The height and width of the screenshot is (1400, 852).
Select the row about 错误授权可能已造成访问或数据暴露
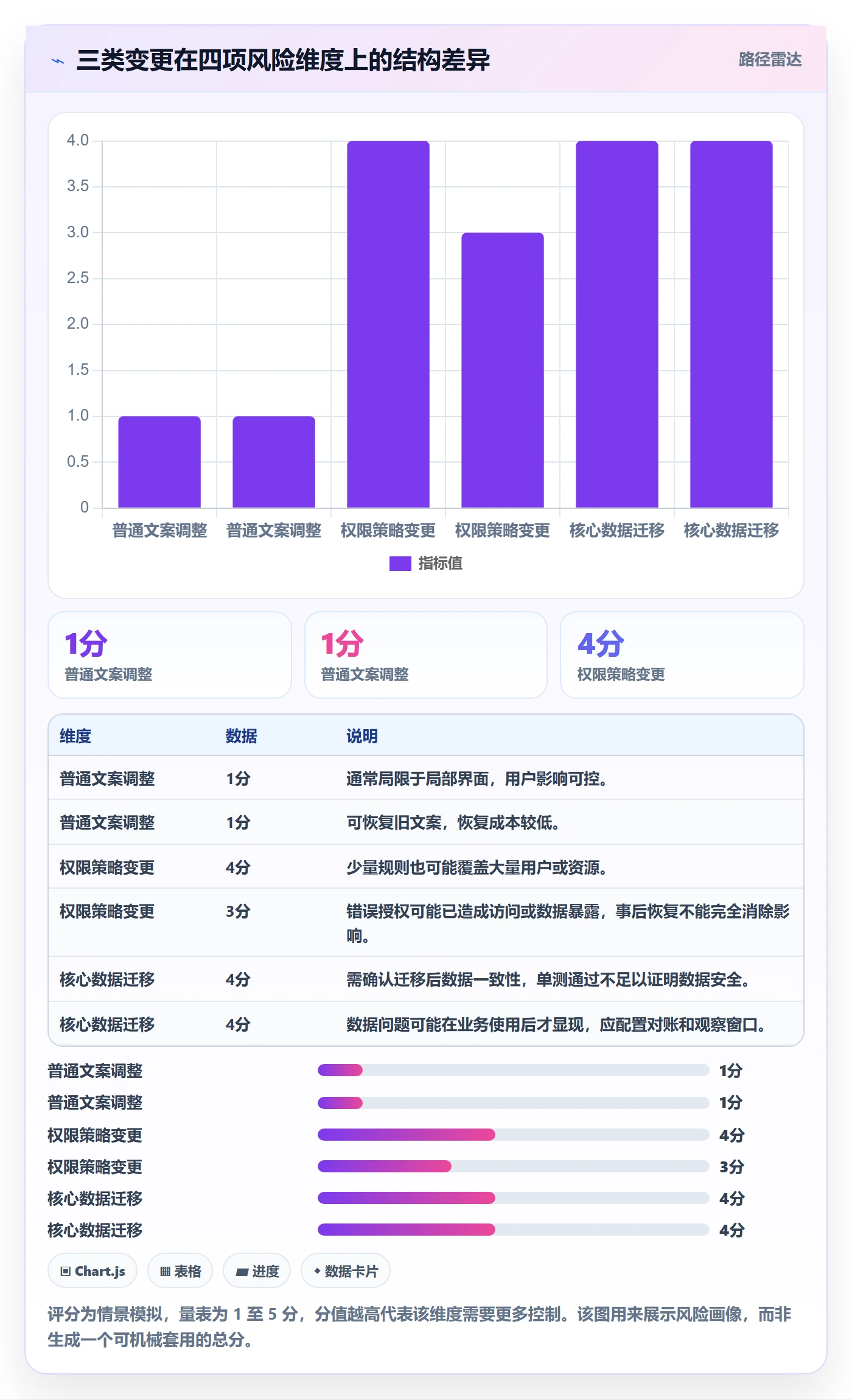426,923
